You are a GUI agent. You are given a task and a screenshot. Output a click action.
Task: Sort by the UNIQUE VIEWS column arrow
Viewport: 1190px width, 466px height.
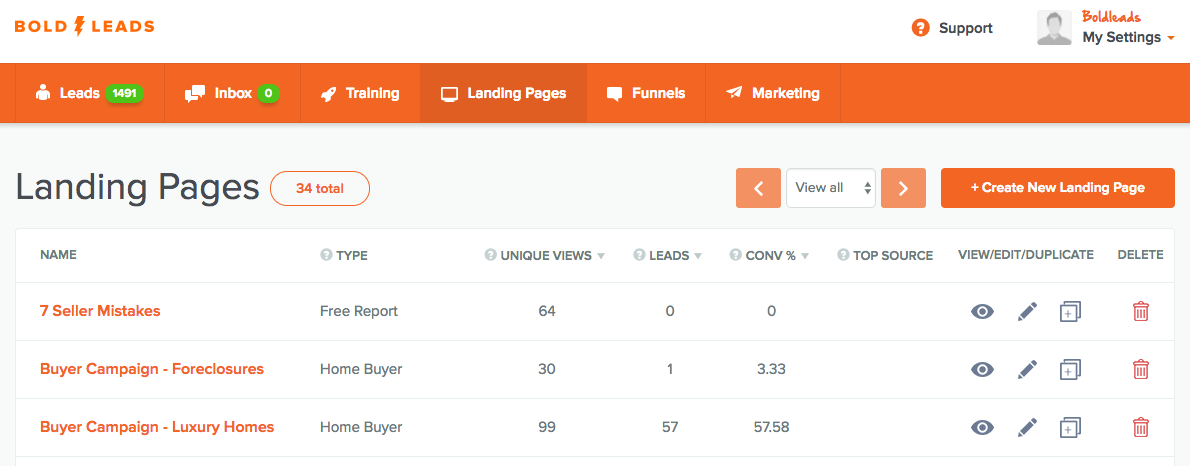(601, 256)
